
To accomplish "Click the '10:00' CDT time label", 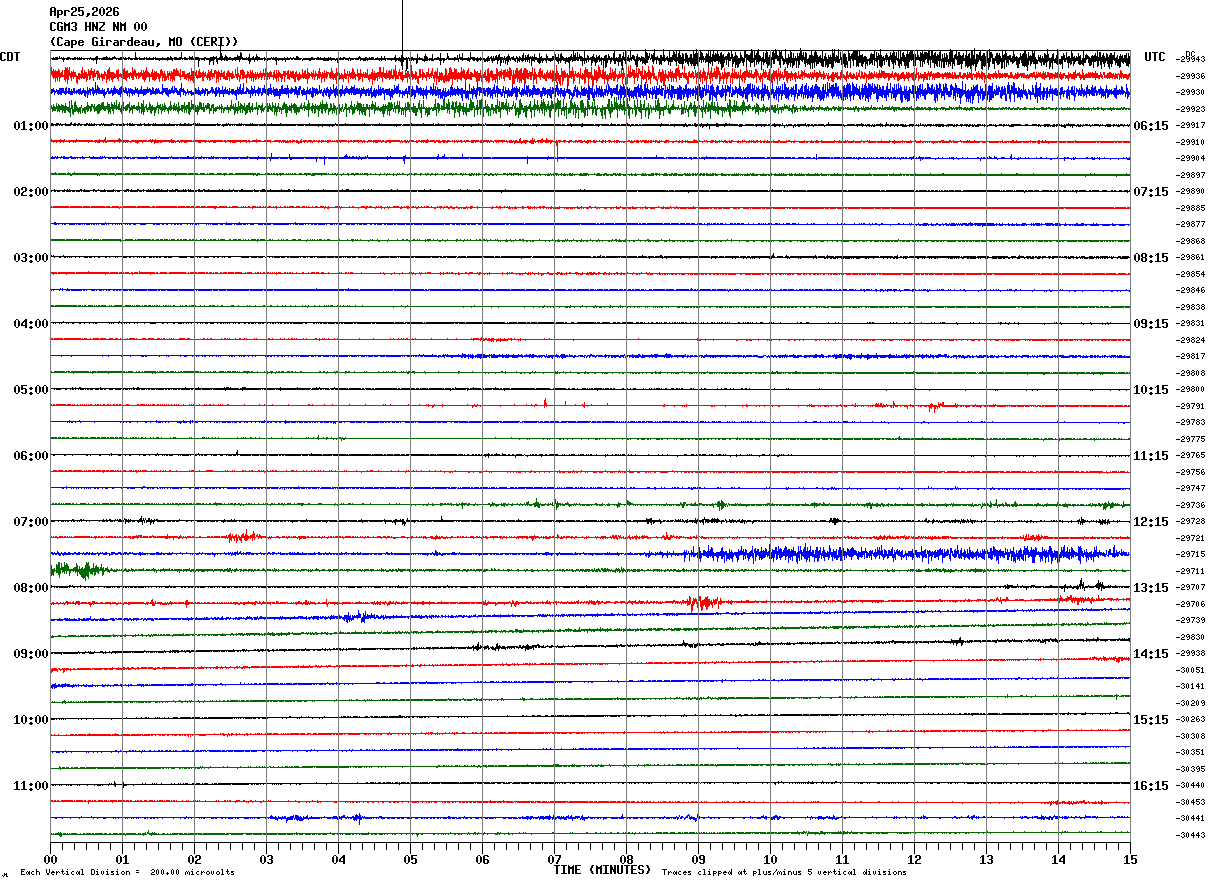I will click(31, 720).
